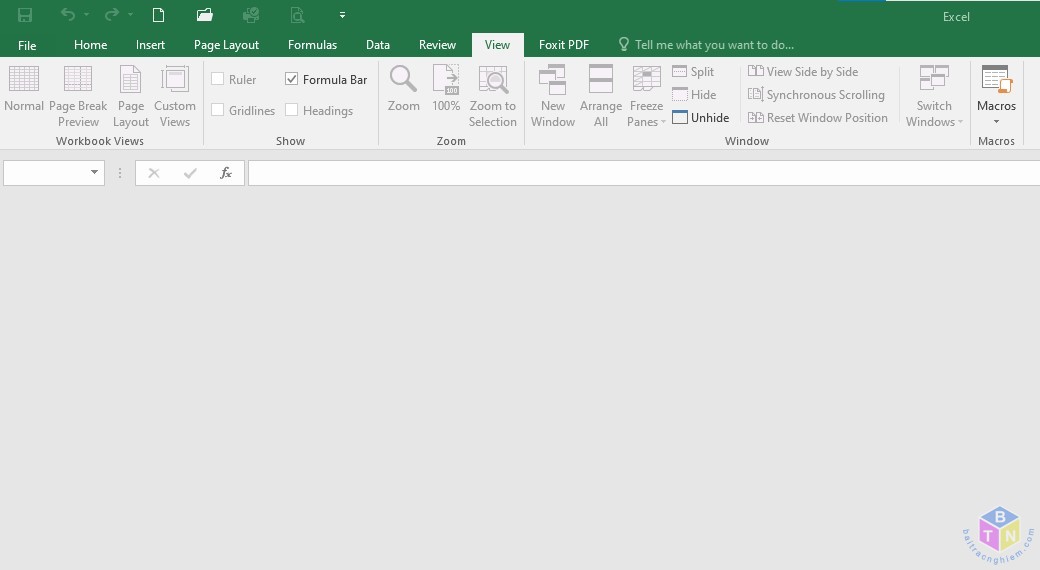
Task: Select the View tab
Action: (x=497, y=45)
